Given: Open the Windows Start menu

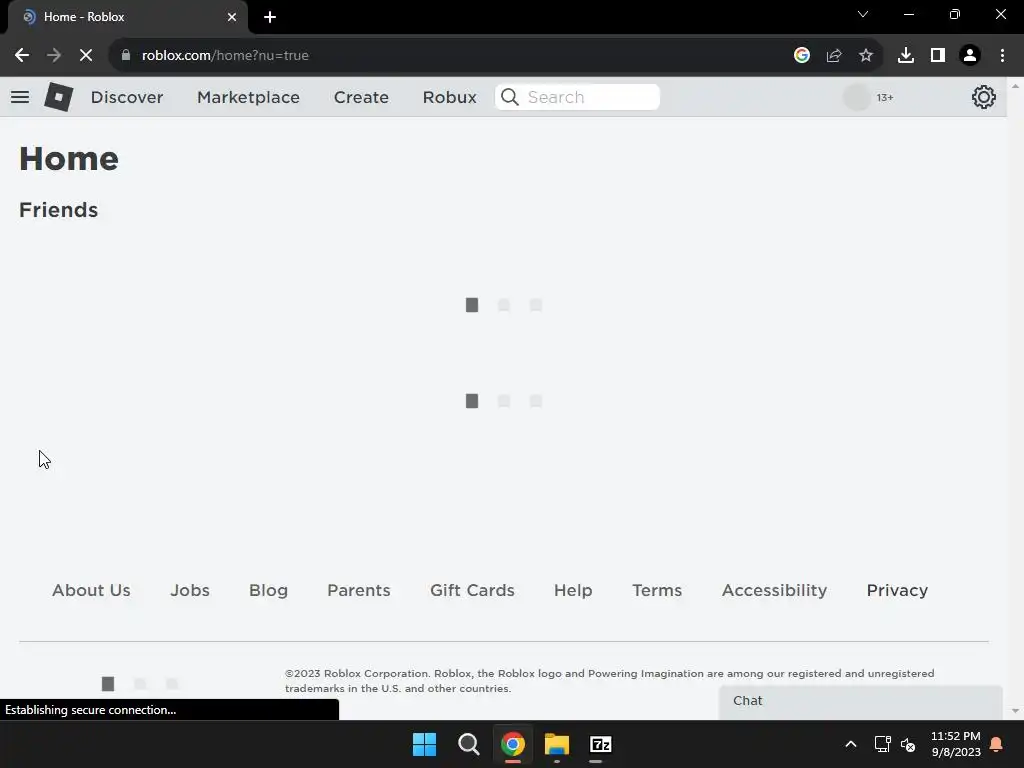Looking at the screenshot, I should (424, 744).
